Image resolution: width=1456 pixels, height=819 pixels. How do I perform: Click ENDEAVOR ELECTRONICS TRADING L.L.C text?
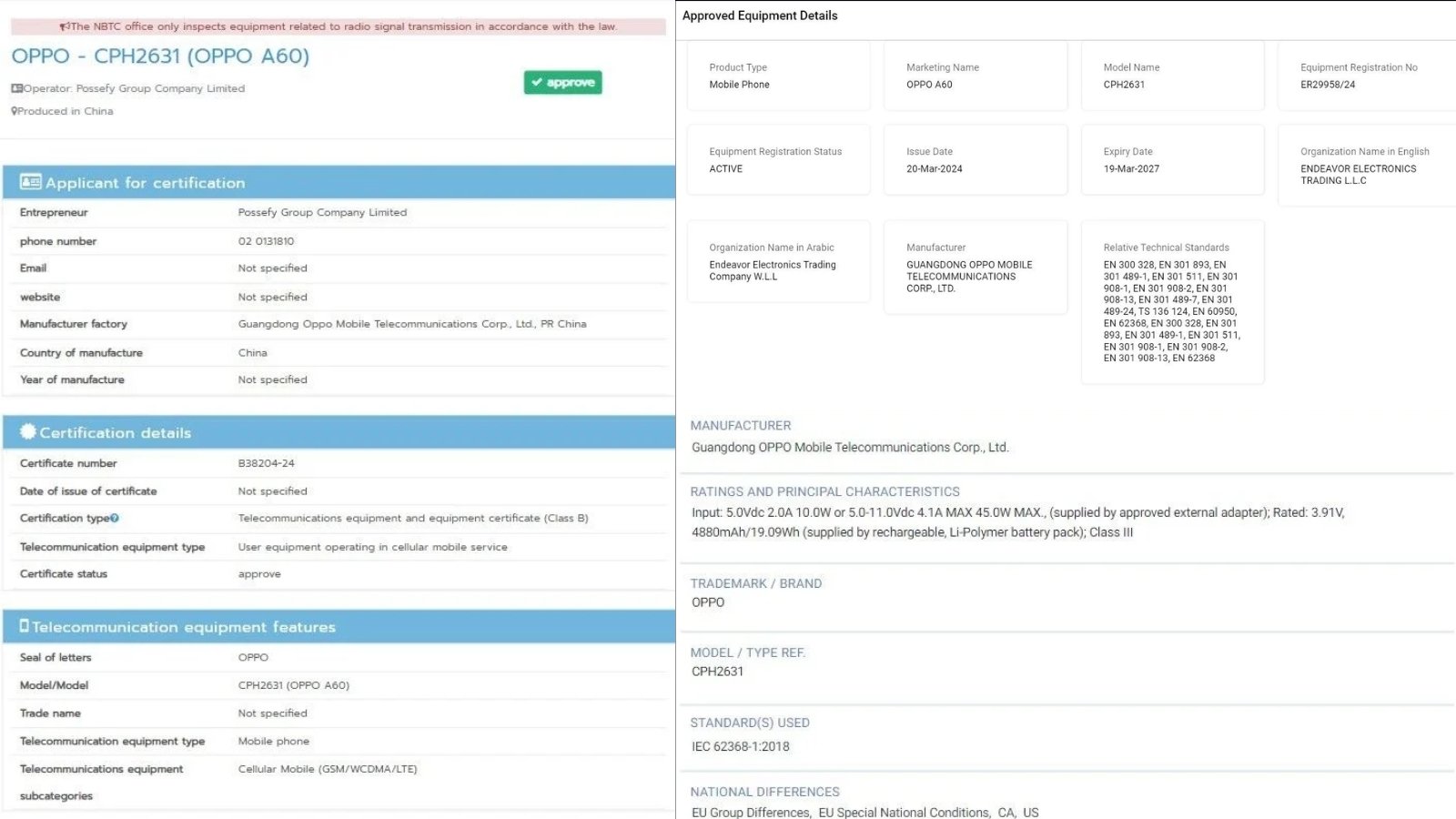pyautogui.click(x=1358, y=175)
